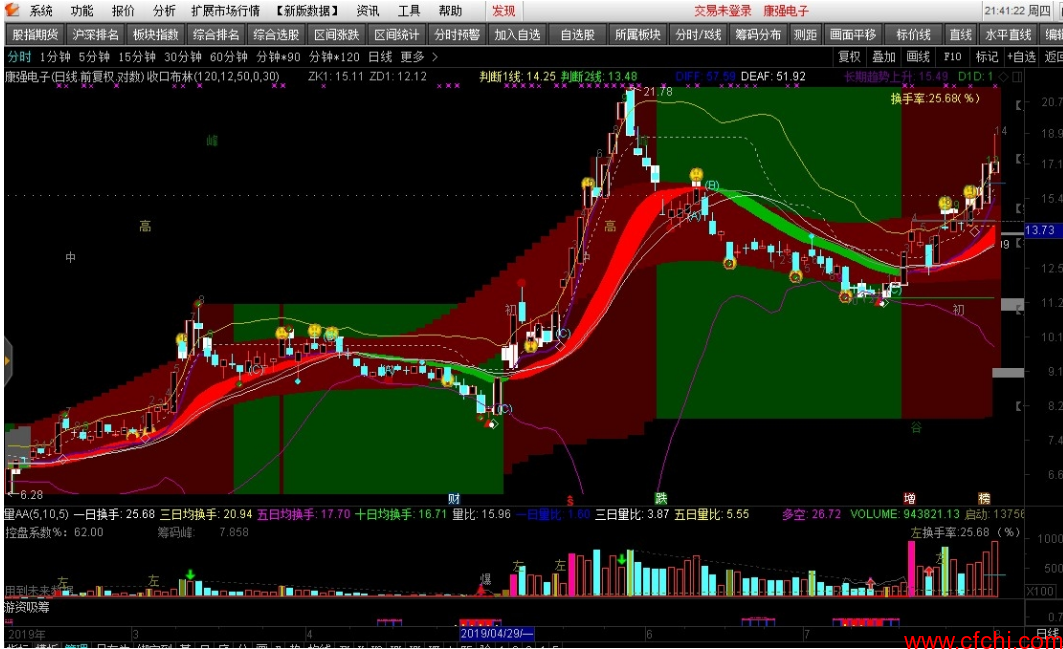The height and width of the screenshot is (649, 1063).
Task: Click the red $ marker below the chart
Action: 569,500
